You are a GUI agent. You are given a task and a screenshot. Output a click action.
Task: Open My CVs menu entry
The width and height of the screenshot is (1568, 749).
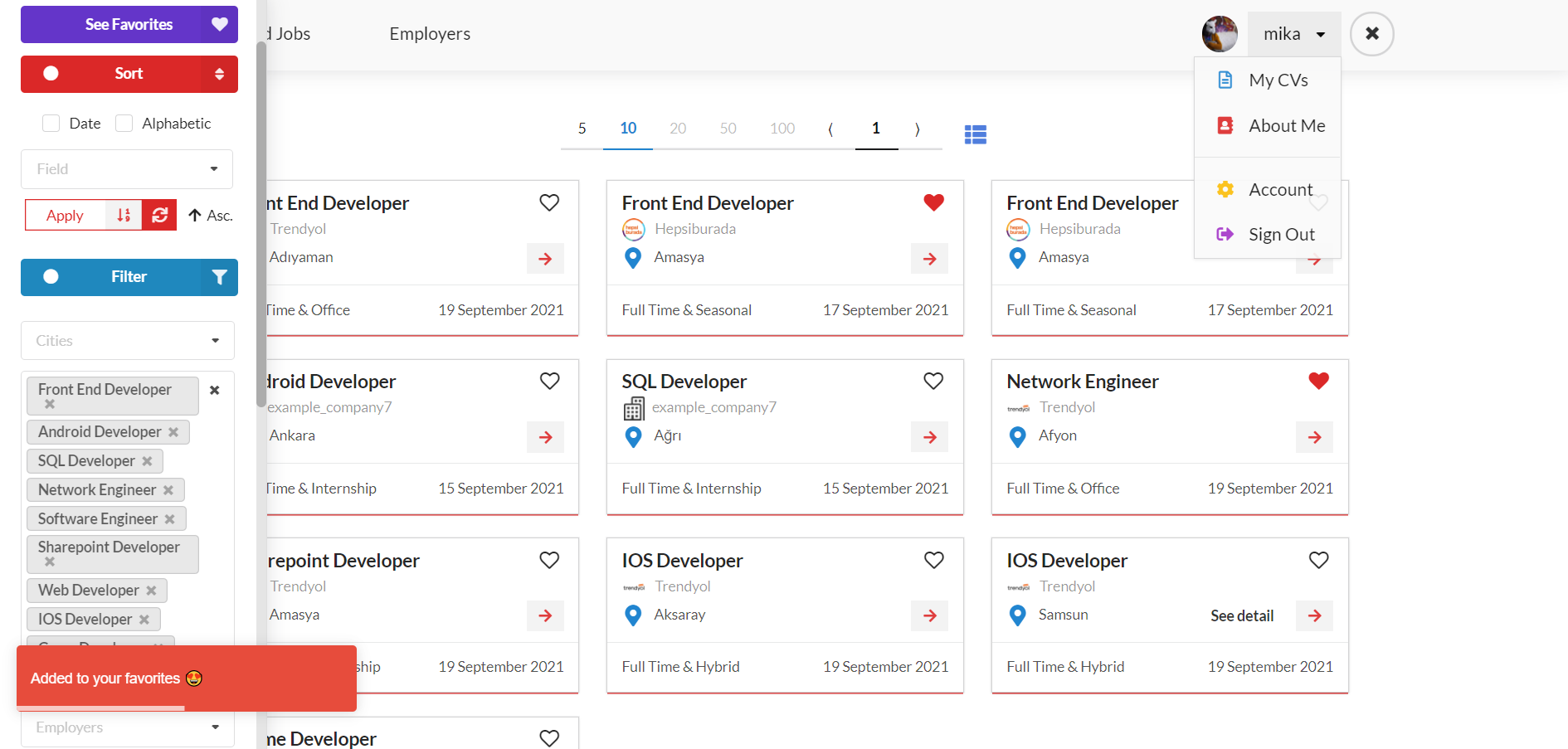point(1268,80)
